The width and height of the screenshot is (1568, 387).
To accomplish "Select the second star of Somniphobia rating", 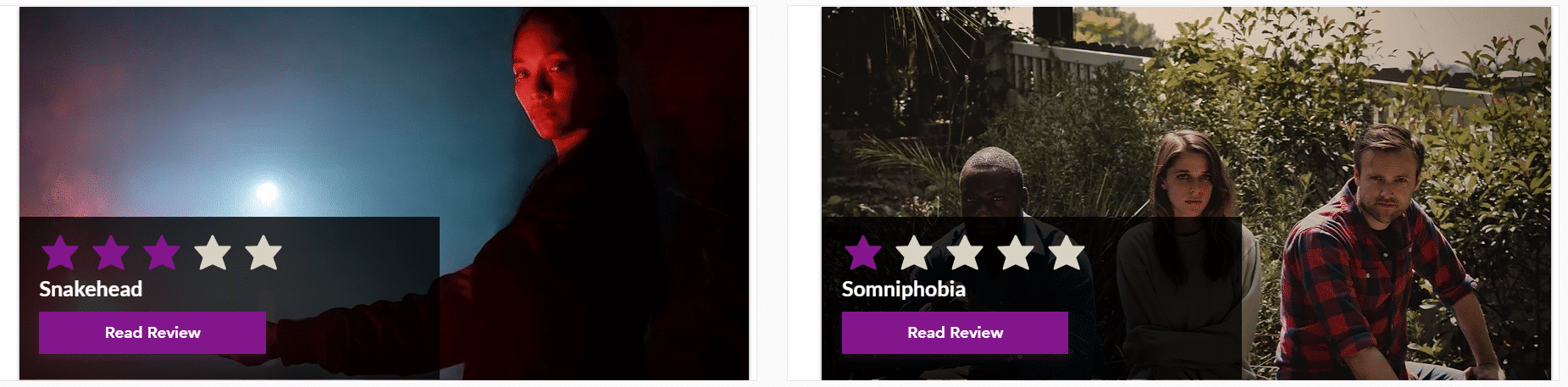I will (914, 252).
